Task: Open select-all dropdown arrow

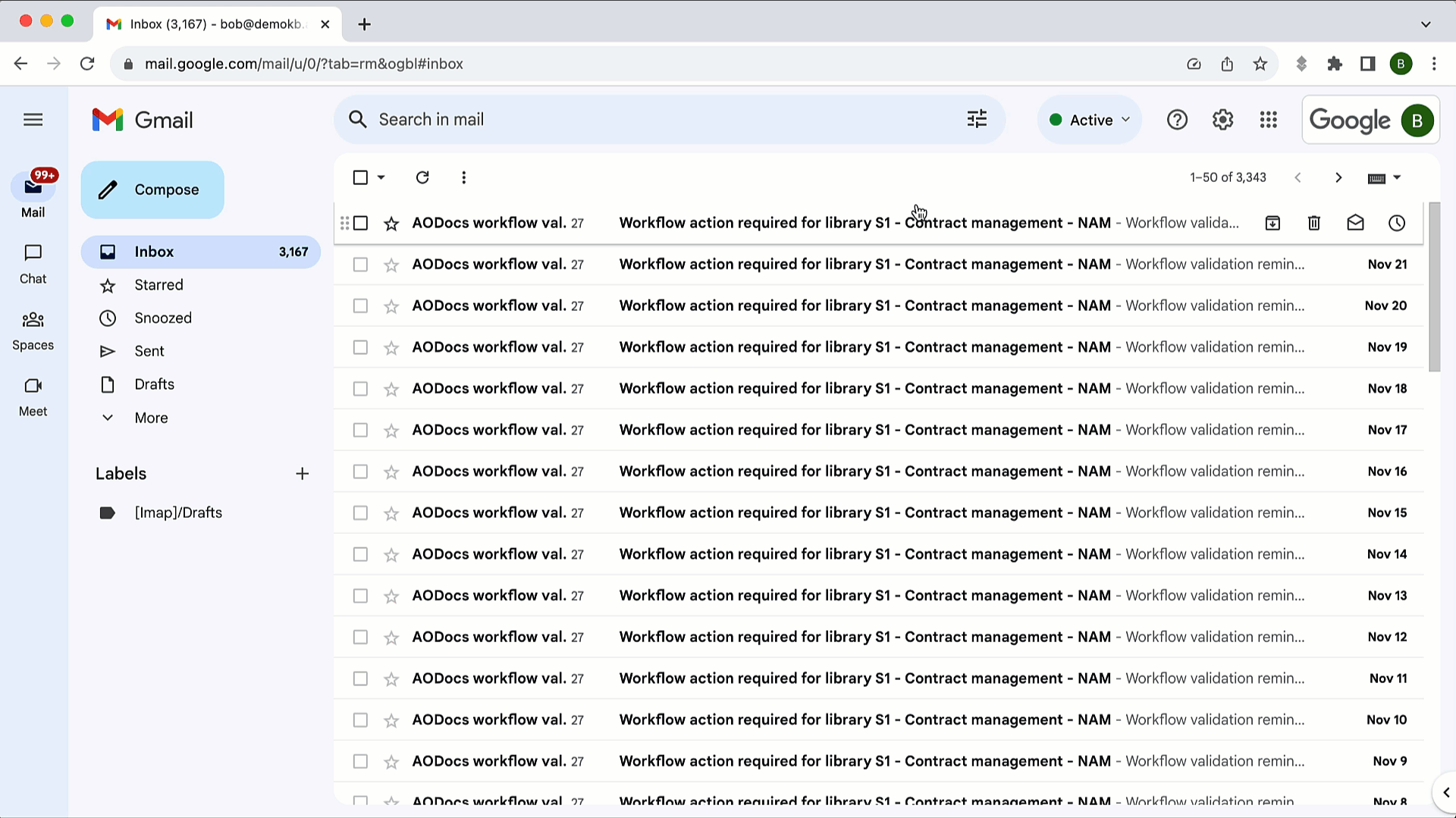Action: tap(381, 177)
